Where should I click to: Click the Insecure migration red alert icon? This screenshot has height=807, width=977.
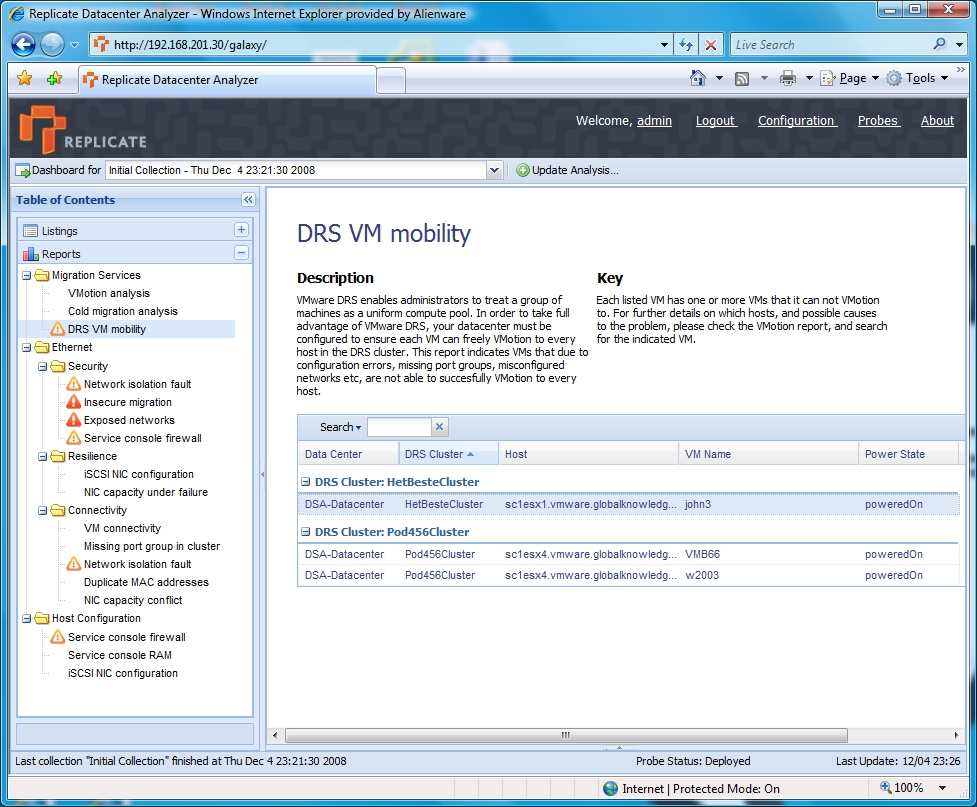pos(74,402)
